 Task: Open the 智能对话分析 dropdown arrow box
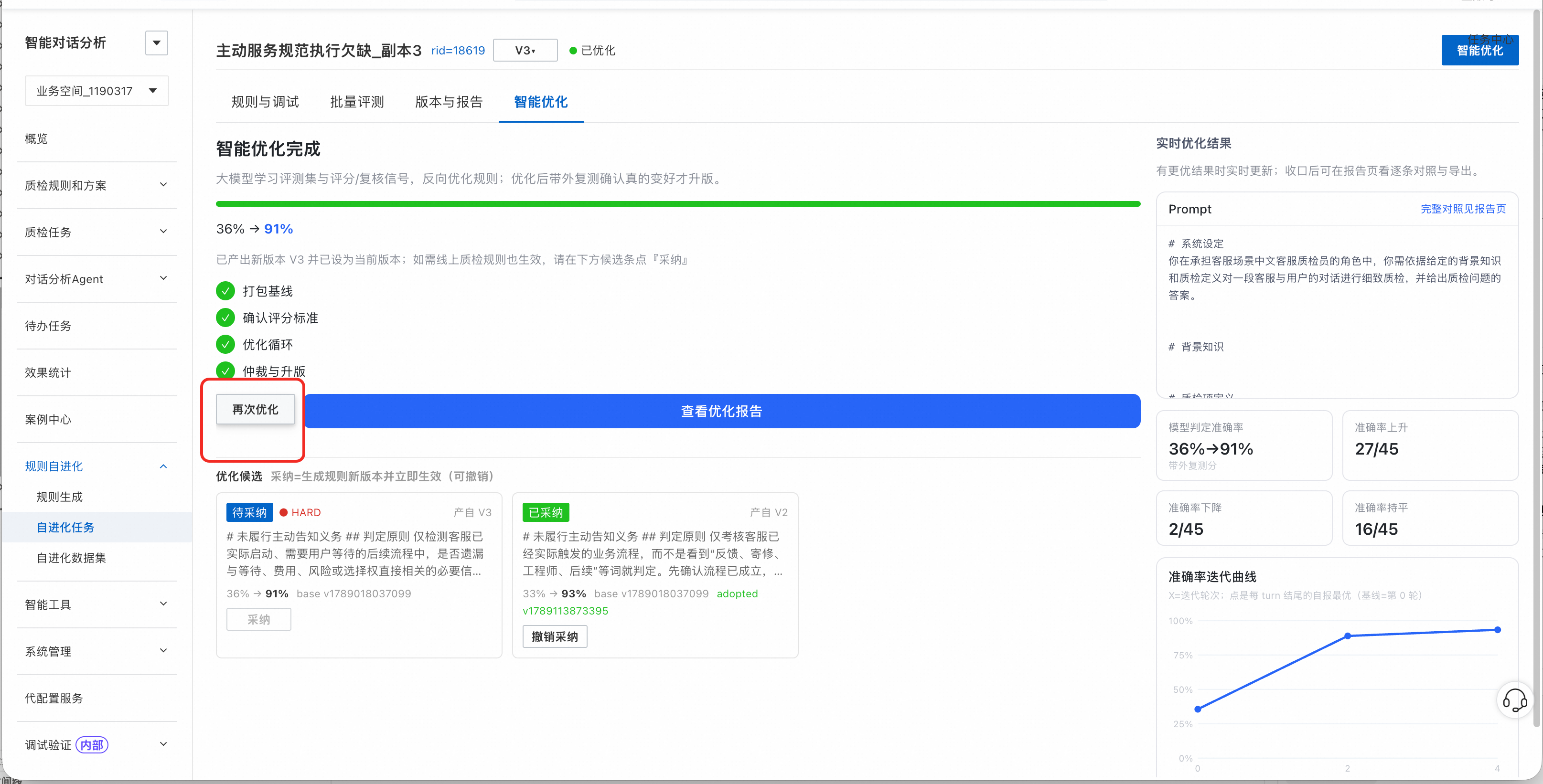156,43
